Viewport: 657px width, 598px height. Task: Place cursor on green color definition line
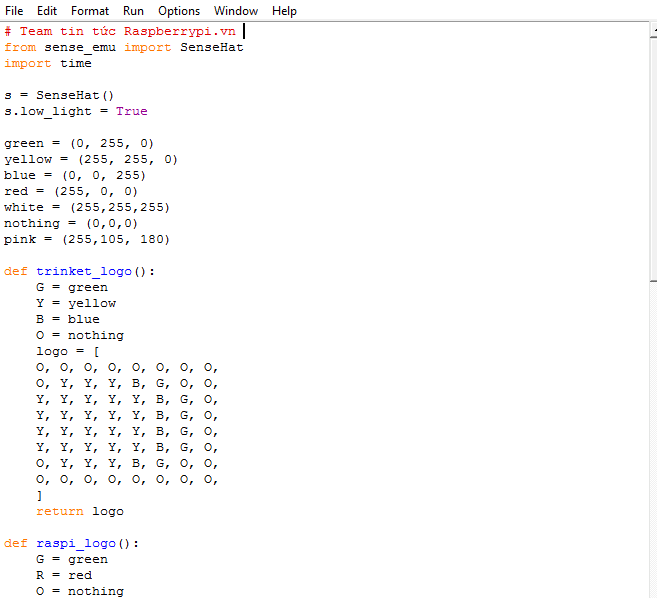tap(79, 143)
